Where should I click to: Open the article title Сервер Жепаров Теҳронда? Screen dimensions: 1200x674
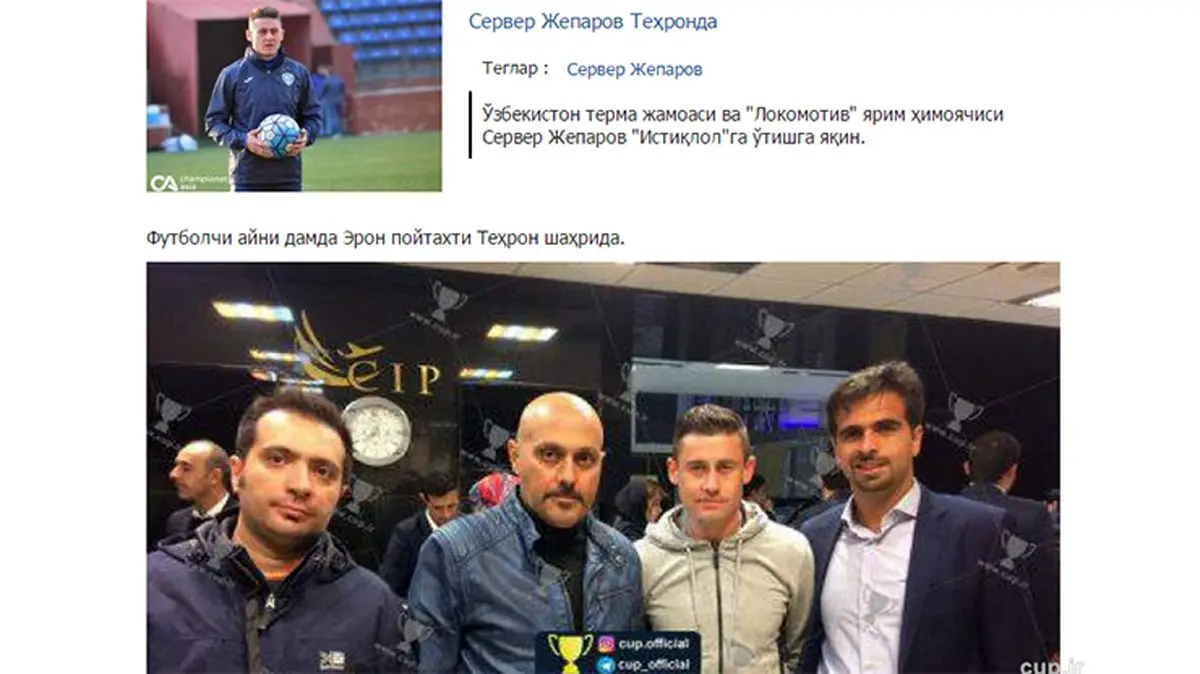tap(592, 21)
